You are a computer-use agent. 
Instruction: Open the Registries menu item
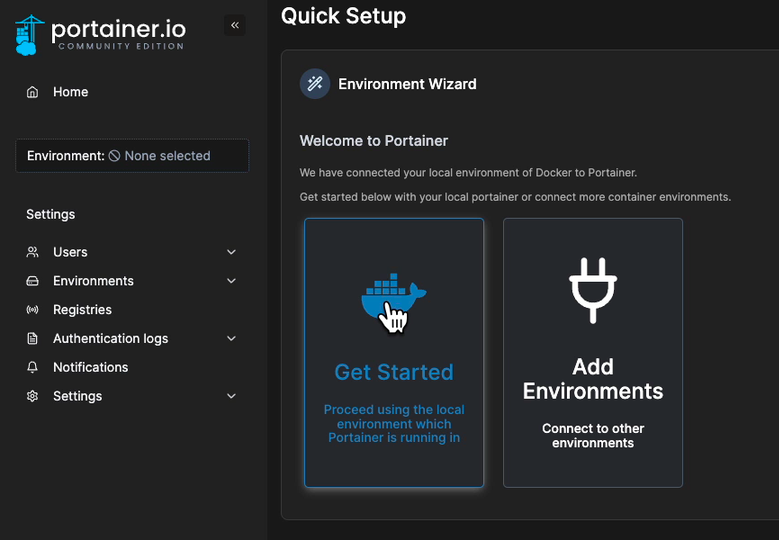point(82,310)
